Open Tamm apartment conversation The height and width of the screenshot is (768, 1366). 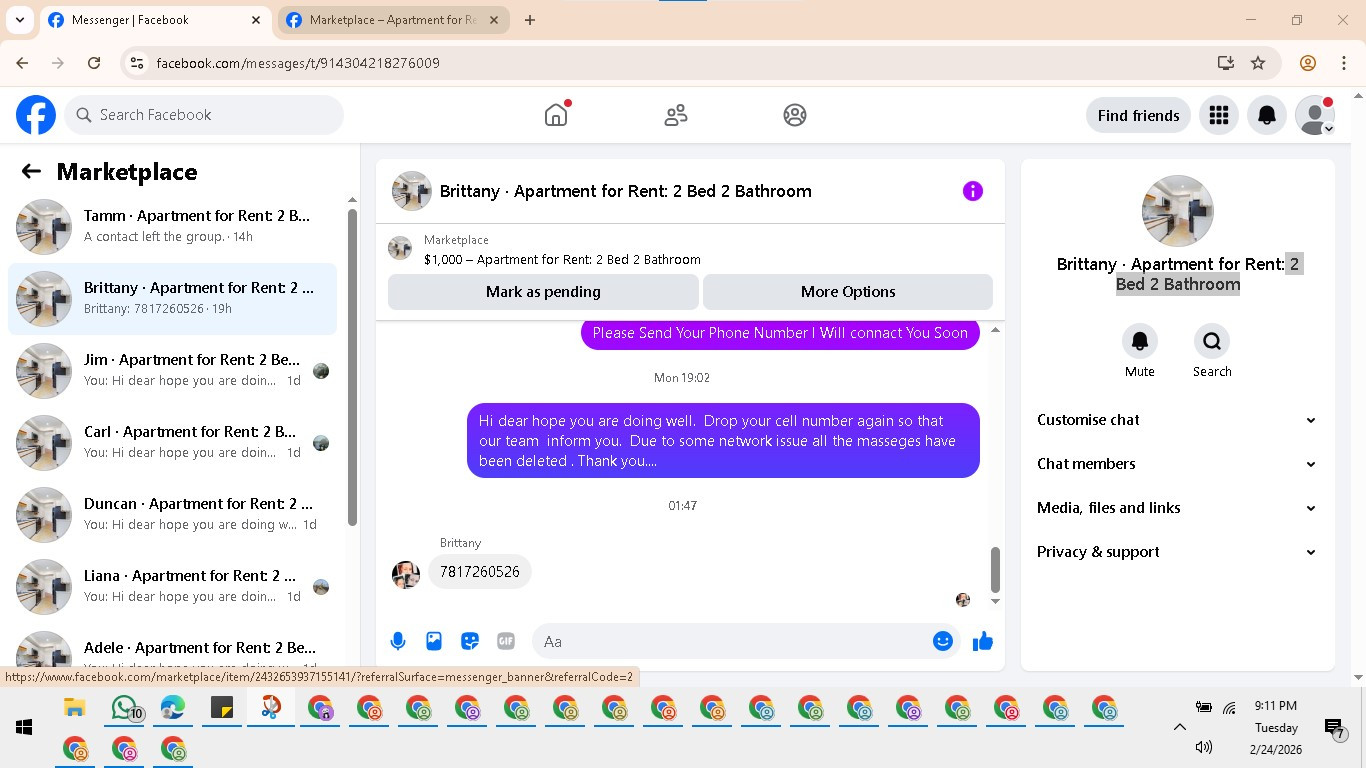click(x=173, y=226)
